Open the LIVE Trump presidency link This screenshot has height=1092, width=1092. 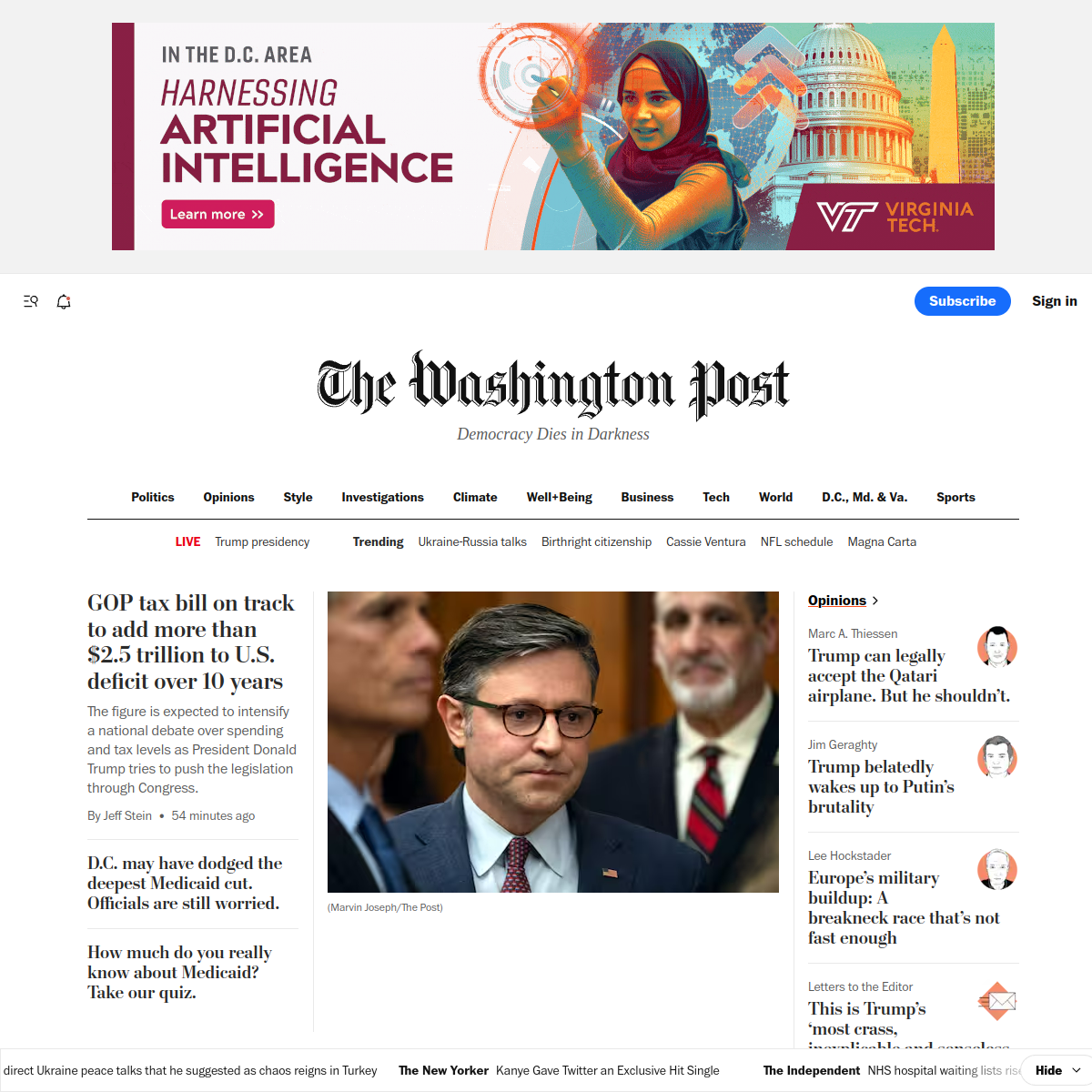point(242,541)
